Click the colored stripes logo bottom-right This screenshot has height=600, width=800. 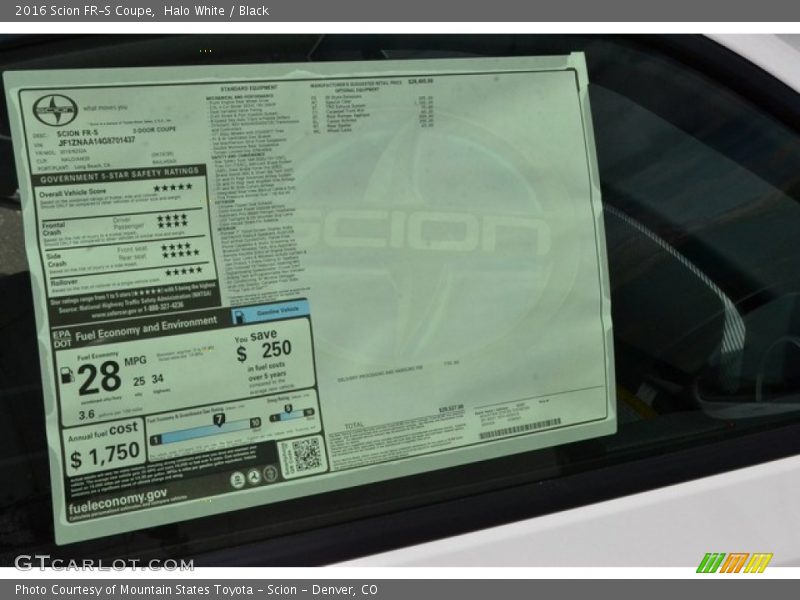click(x=733, y=562)
